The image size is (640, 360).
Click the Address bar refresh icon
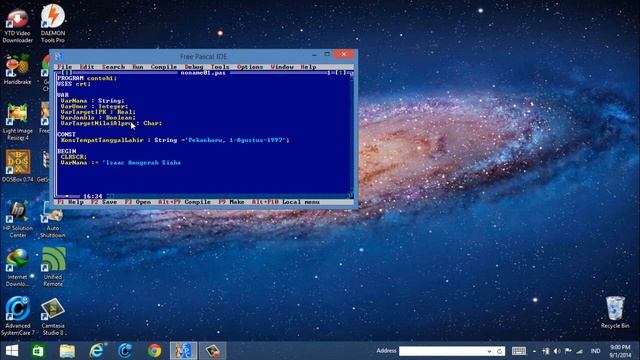[x=500, y=351]
